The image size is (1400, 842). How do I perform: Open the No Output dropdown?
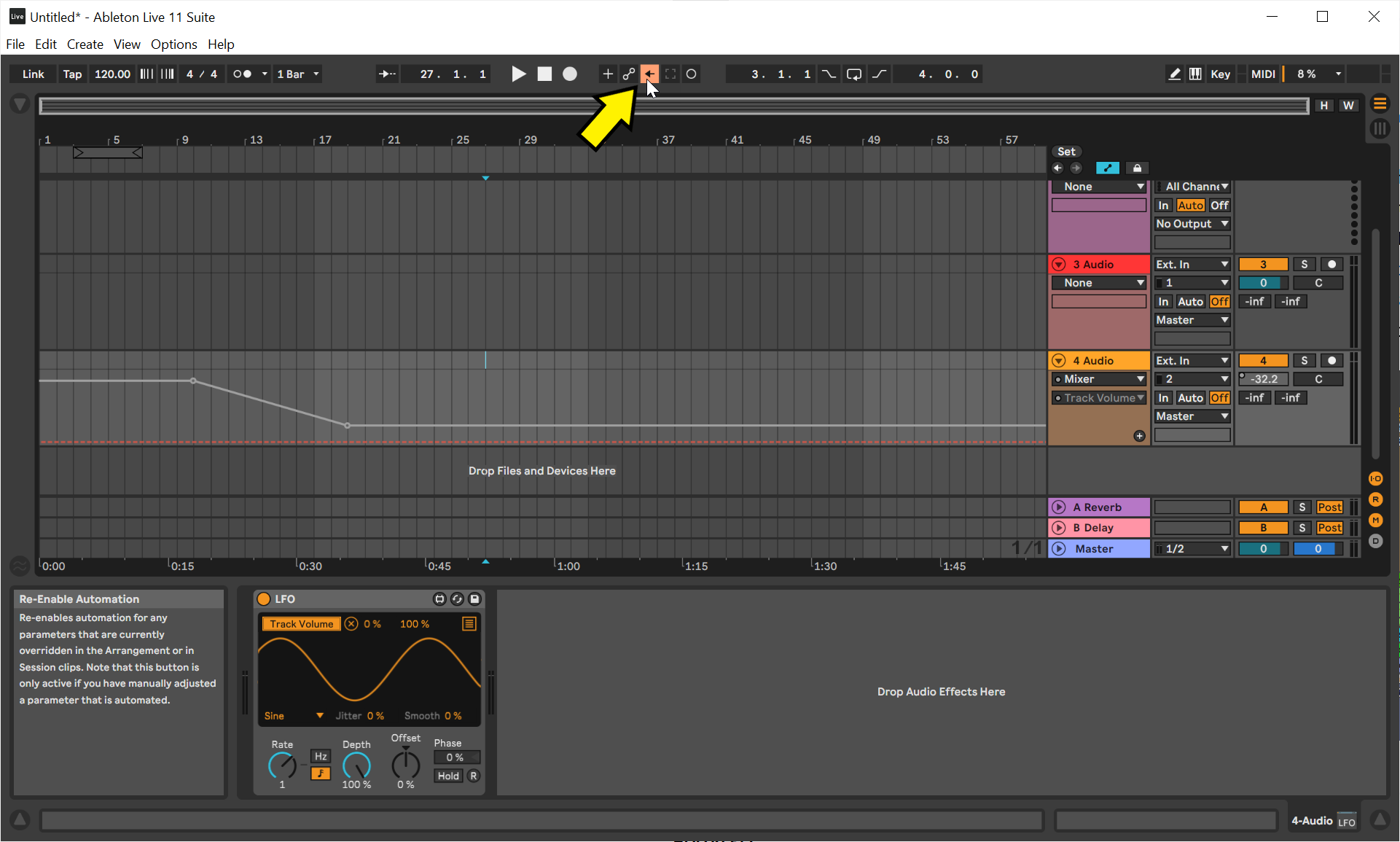coord(1192,224)
